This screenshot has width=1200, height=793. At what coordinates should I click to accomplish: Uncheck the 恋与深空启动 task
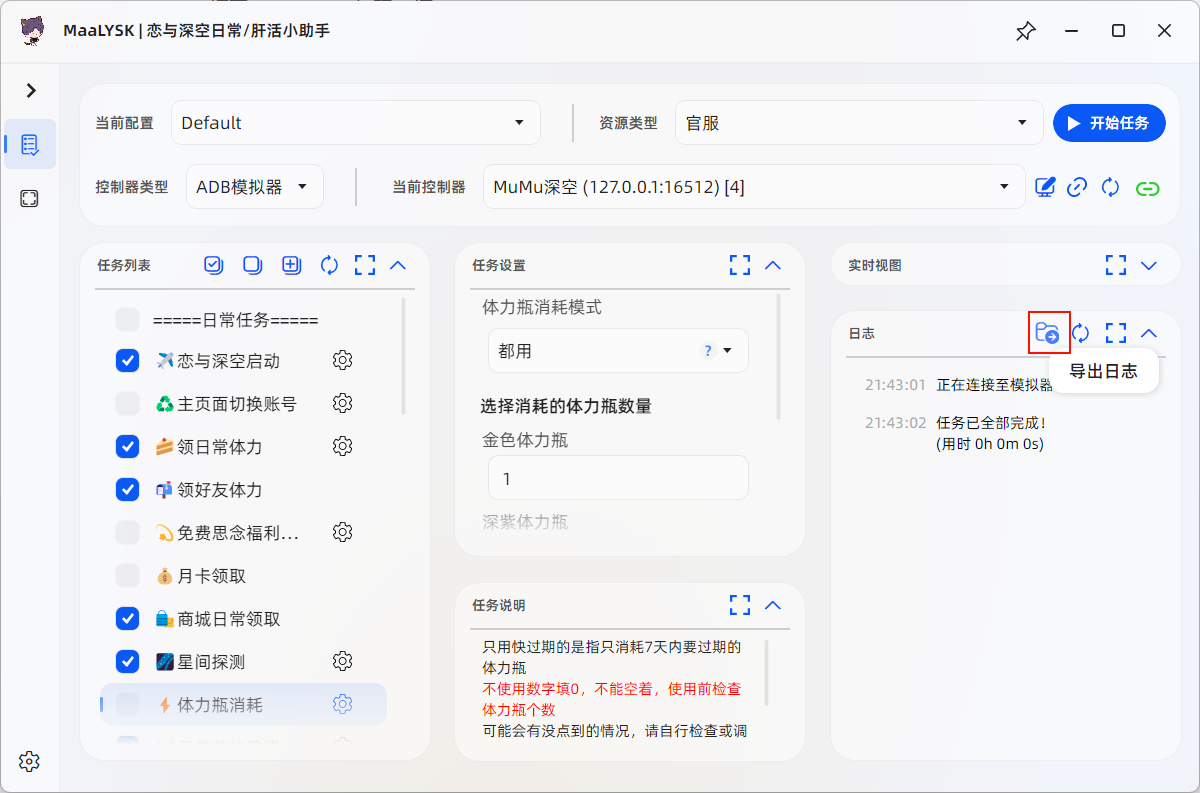click(127, 360)
